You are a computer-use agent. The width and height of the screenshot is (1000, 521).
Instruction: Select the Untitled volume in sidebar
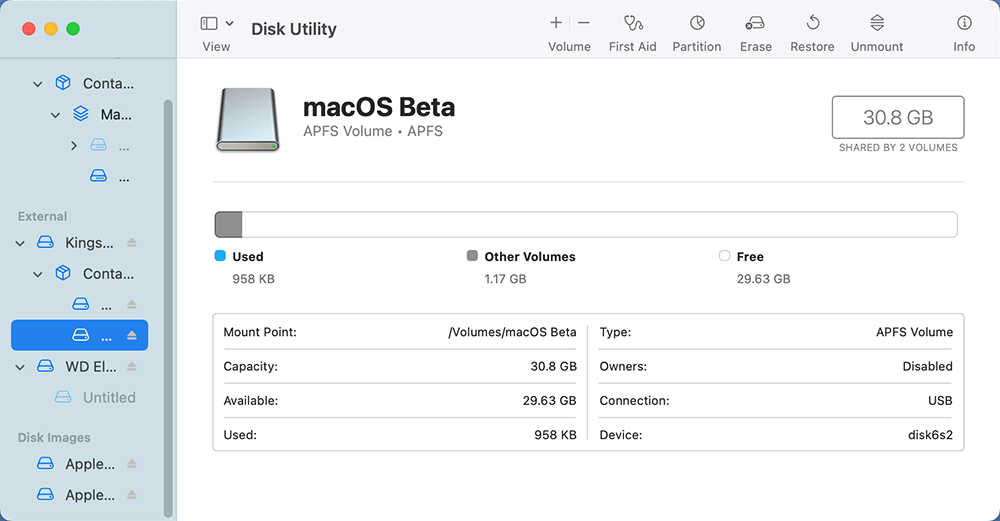coord(109,397)
